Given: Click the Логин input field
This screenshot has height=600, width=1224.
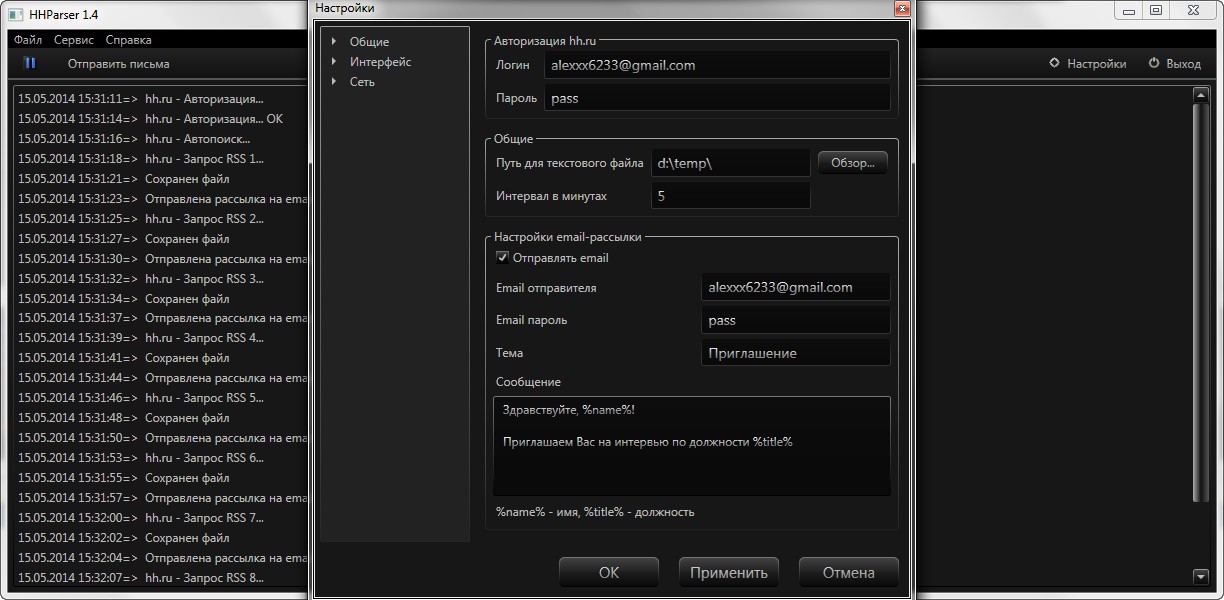Looking at the screenshot, I should pos(717,65).
